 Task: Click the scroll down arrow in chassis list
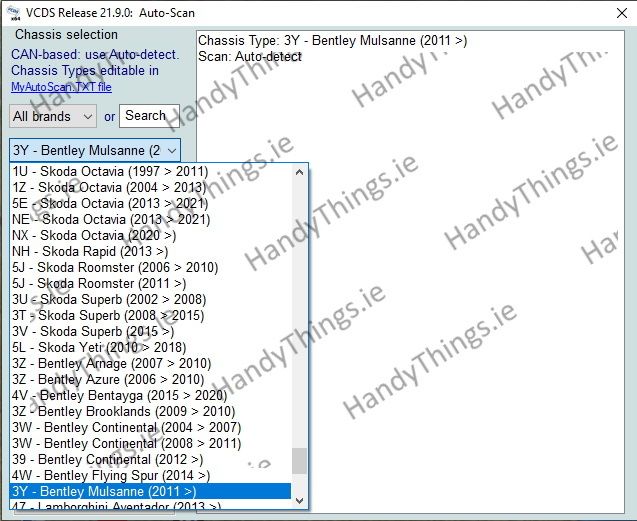point(299,501)
